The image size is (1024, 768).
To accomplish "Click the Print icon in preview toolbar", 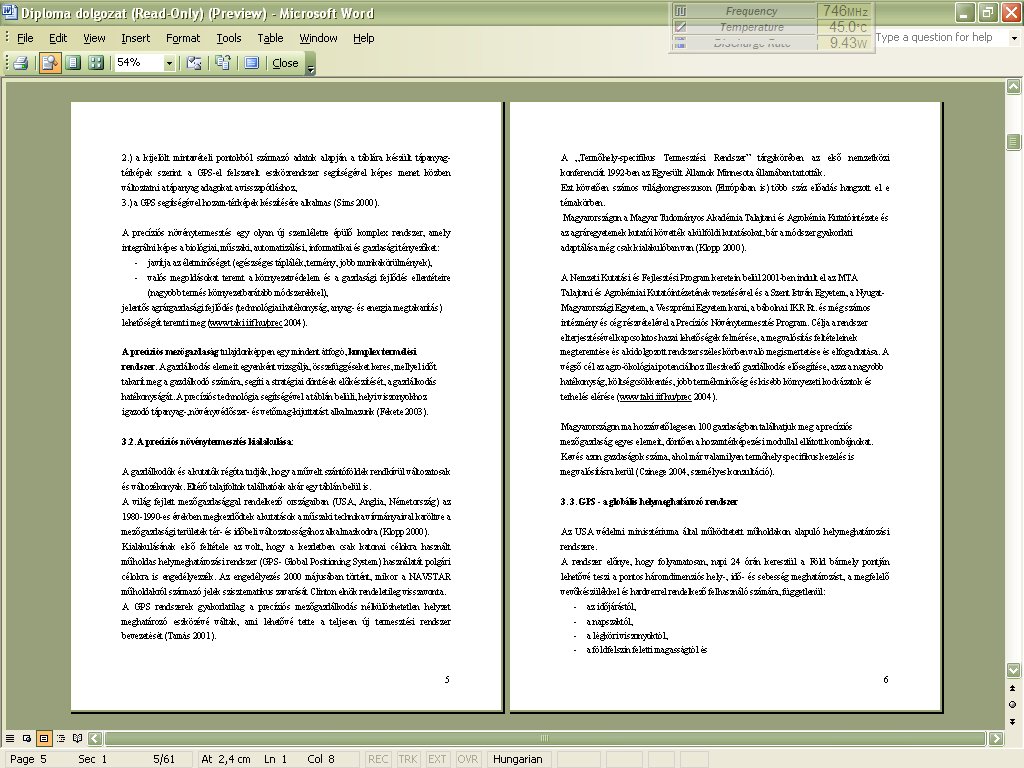I will pyautogui.click(x=21, y=63).
